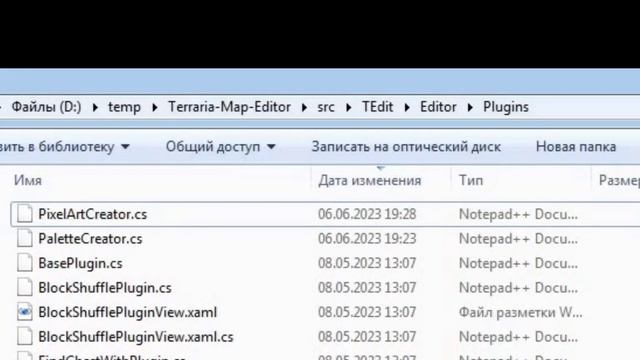Go to 'Editor' folder in breadcrumb

(x=438, y=107)
